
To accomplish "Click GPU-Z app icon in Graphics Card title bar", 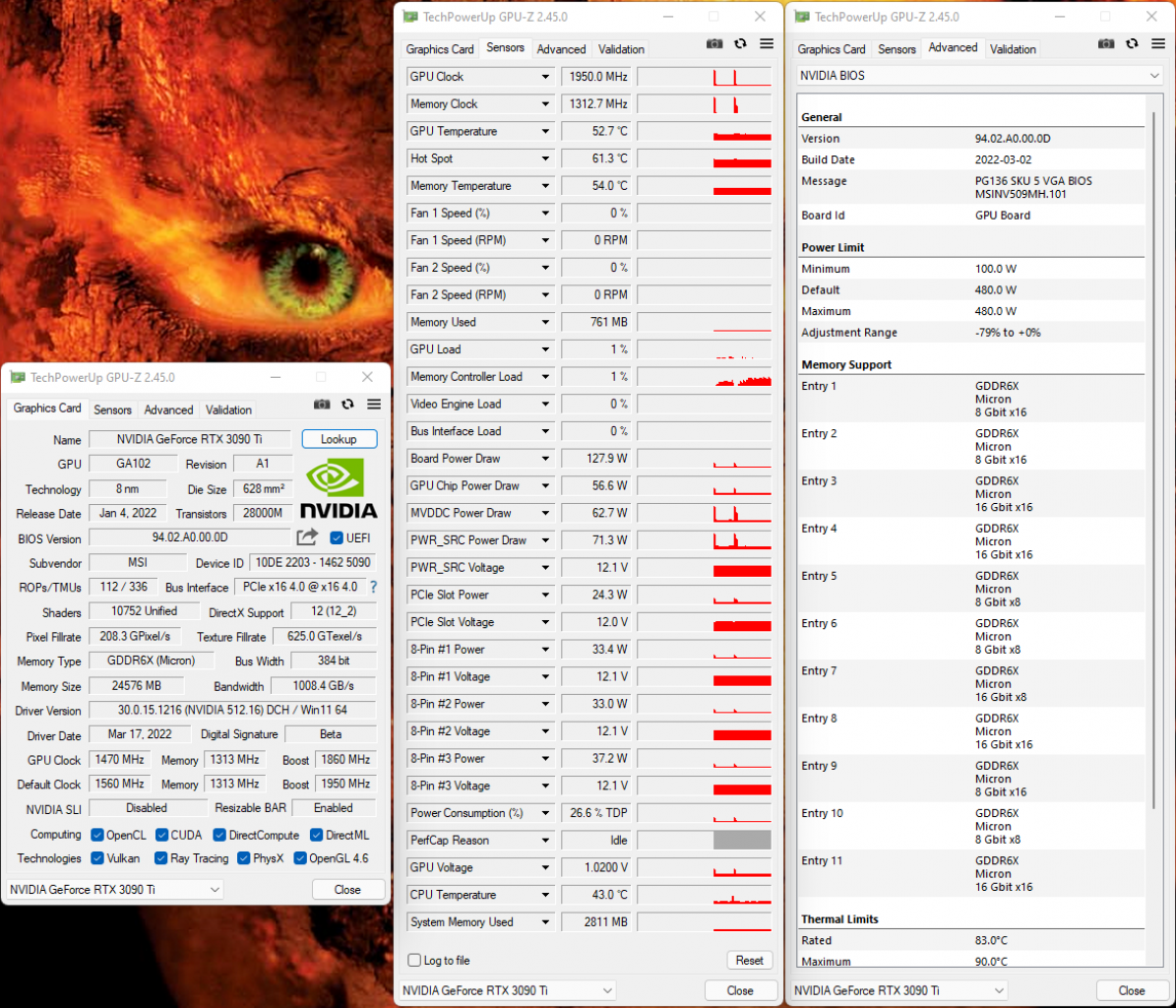I will tap(18, 377).
